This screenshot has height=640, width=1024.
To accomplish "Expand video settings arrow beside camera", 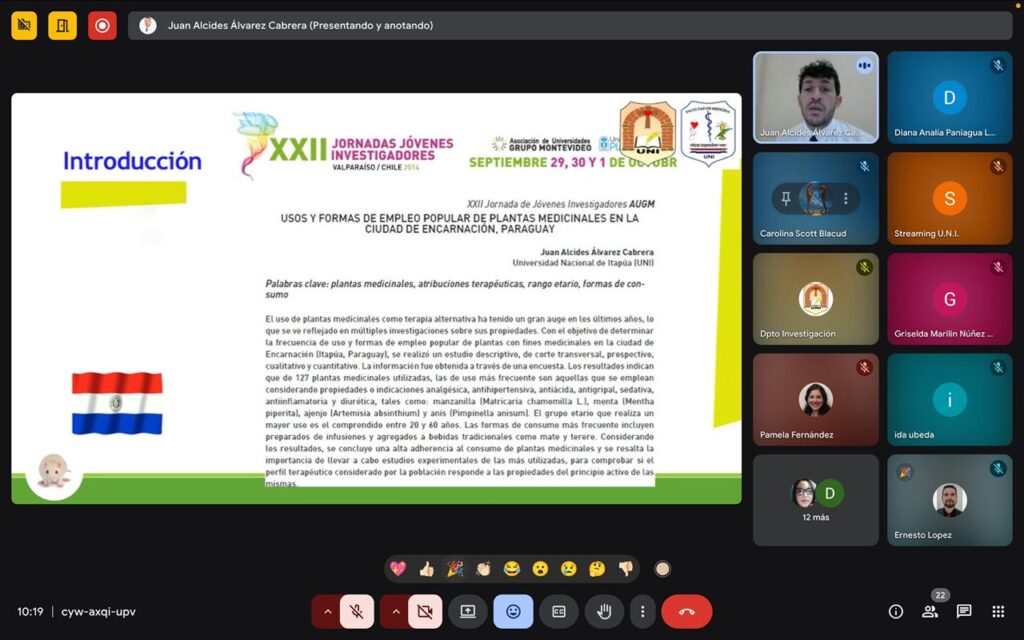I will (395, 611).
